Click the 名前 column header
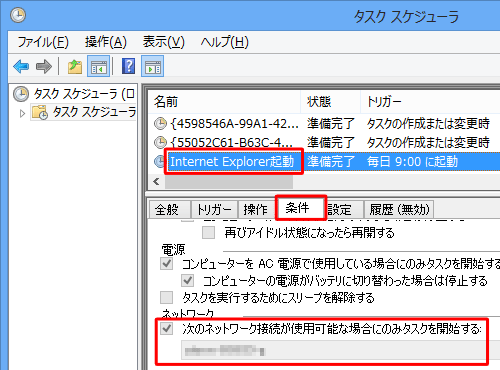This screenshot has height=370, width=500. pyautogui.click(x=224, y=101)
